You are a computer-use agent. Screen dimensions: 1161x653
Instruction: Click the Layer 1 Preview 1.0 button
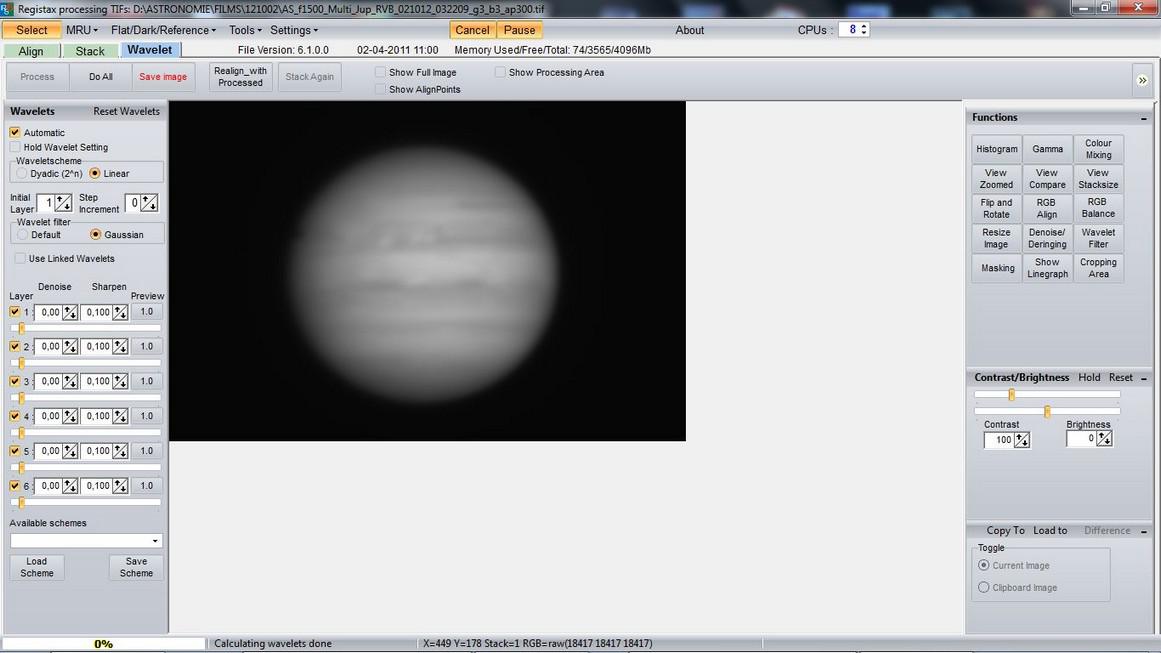click(147, 312)
